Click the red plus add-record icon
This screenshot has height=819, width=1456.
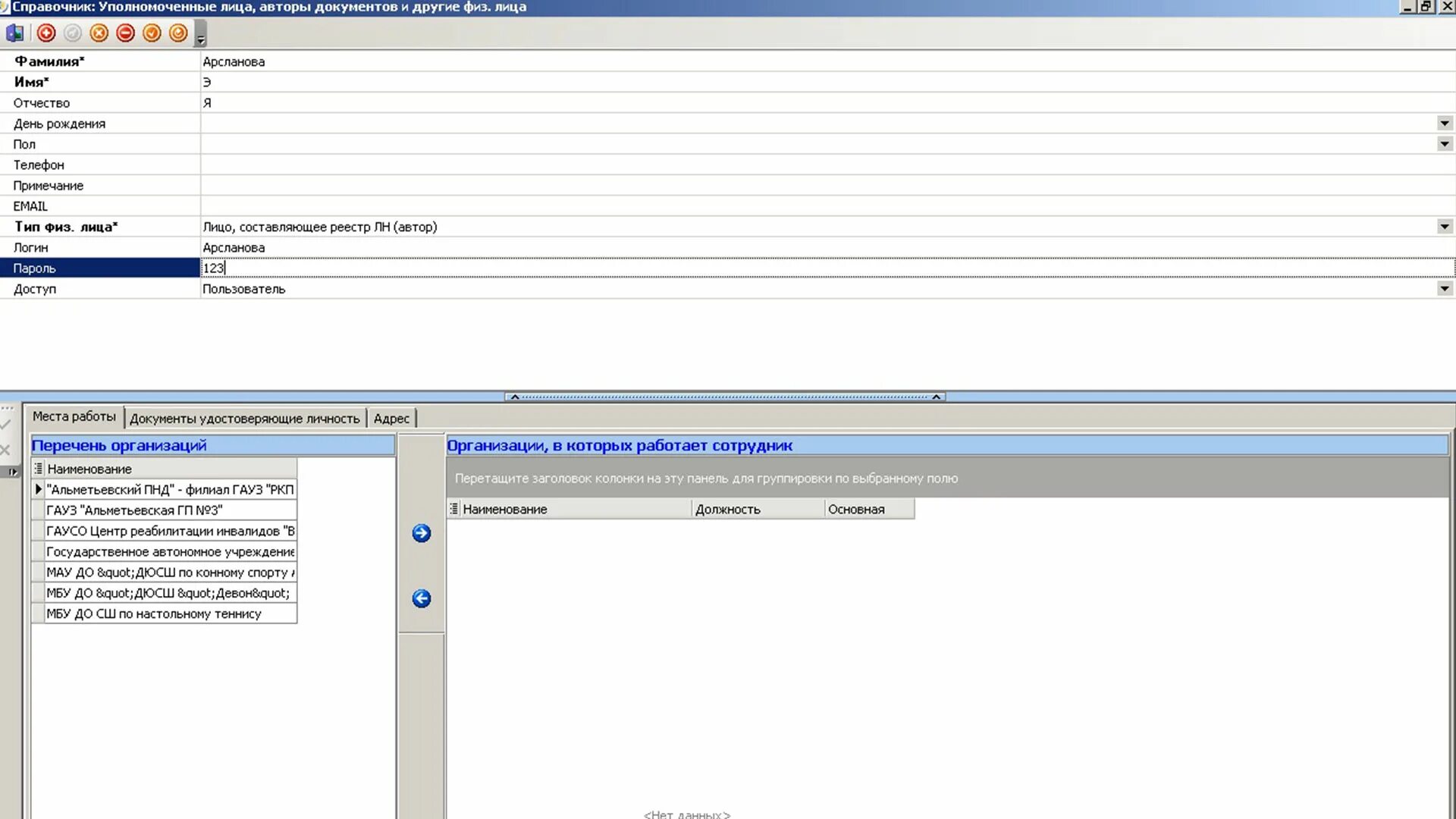pos(46,33)
